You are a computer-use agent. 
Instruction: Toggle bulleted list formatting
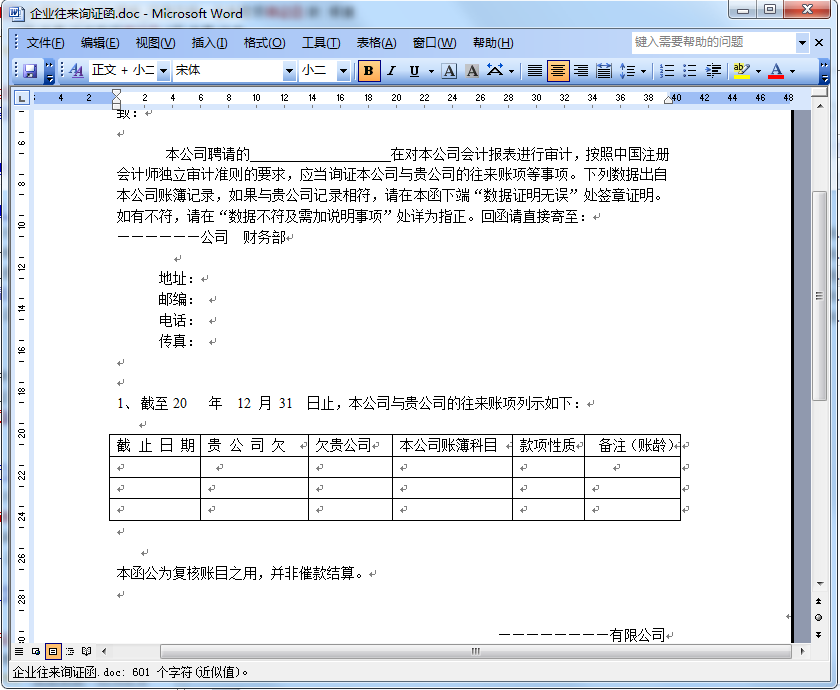point(689,71)
